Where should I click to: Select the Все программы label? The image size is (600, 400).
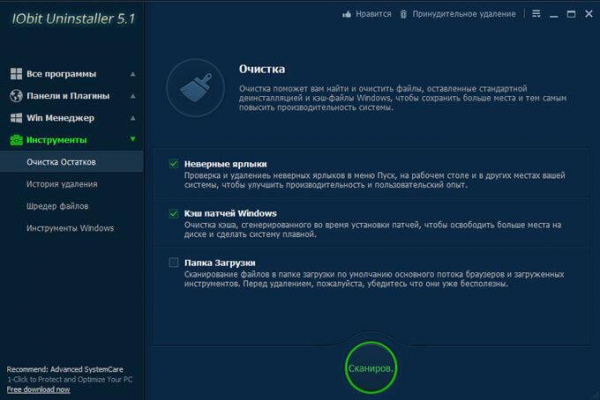61,74
